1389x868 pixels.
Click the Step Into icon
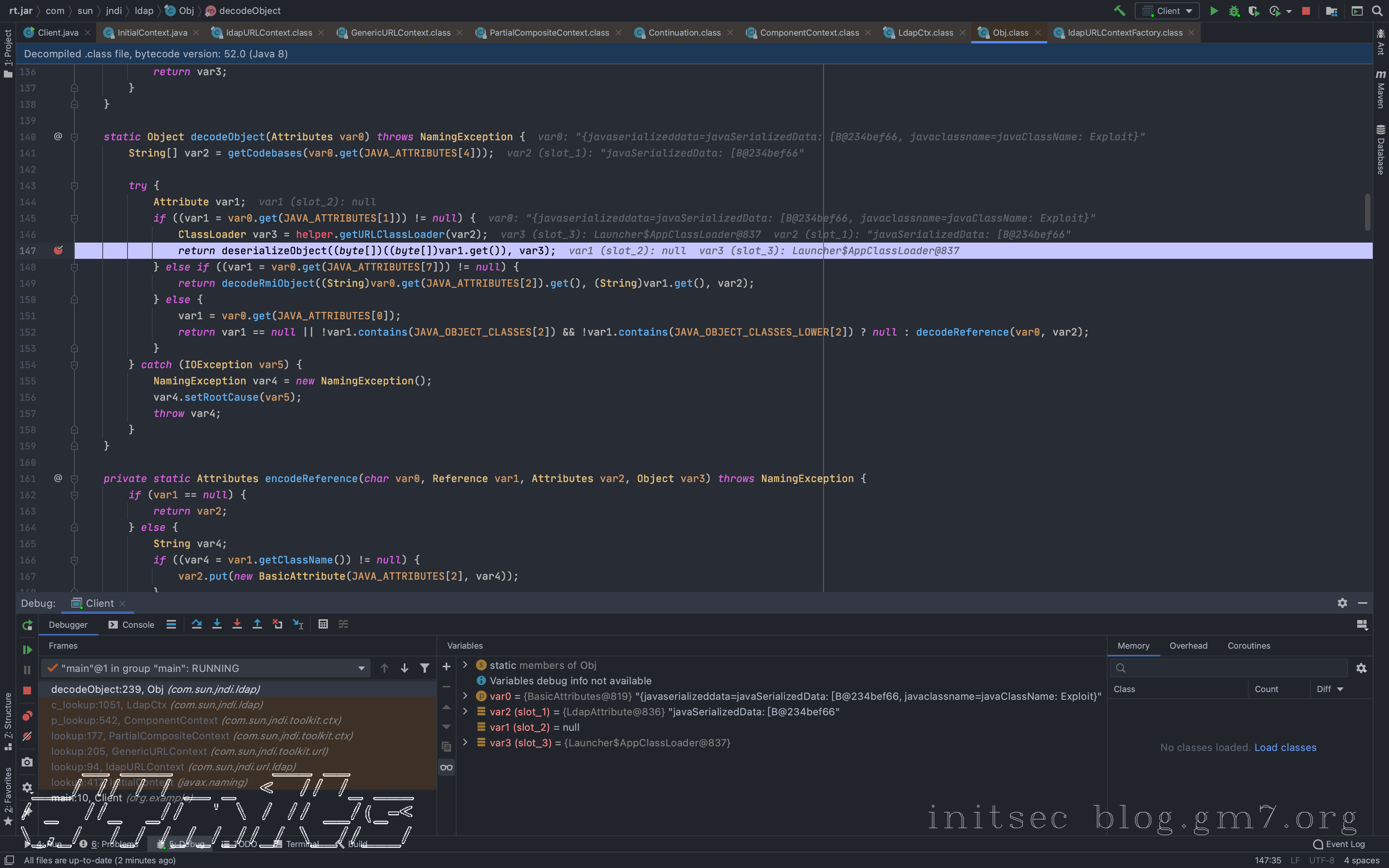point(217,624)
